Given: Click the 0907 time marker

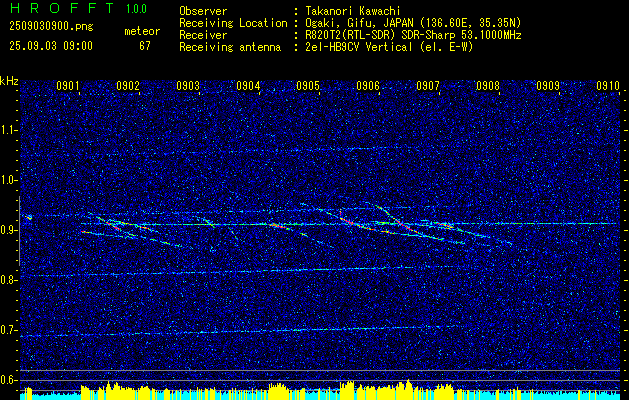Looking at the screenshot, I should click(x=428, y=86).
